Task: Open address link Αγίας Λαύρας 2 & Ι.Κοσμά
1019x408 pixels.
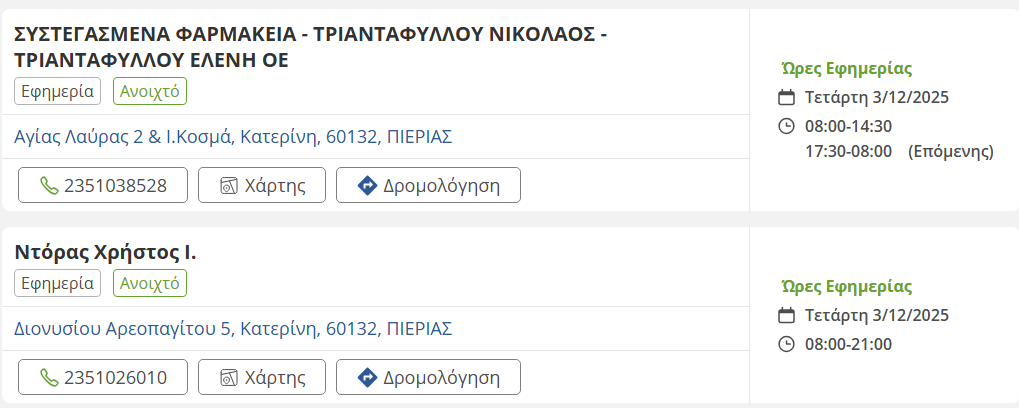Action: [x=233, y=137]
